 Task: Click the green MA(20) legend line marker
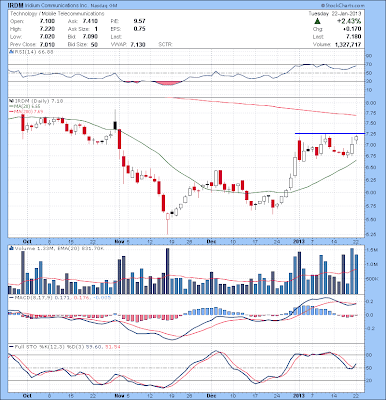pyautogui.click(x=10, y=106)
